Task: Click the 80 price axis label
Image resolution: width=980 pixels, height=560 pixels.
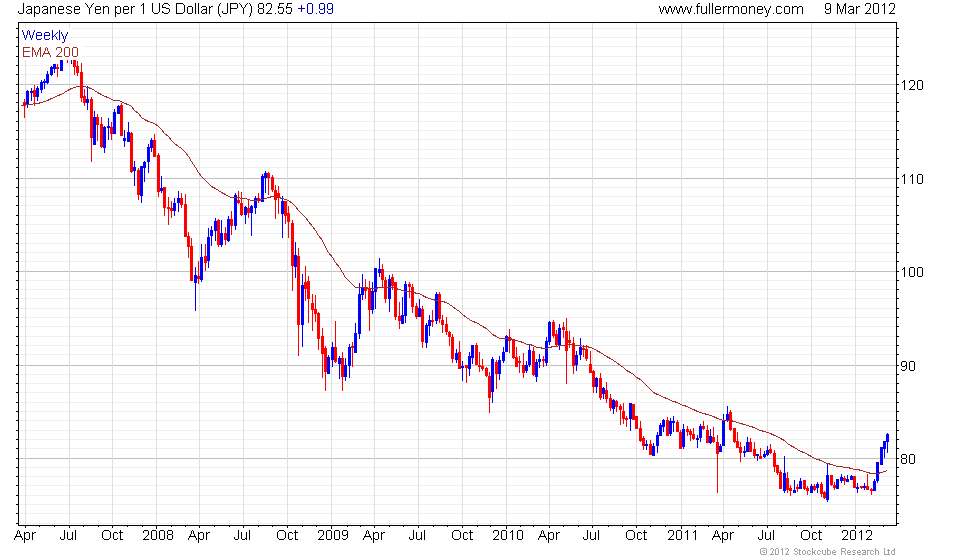Action: click(x=908, y=459)
